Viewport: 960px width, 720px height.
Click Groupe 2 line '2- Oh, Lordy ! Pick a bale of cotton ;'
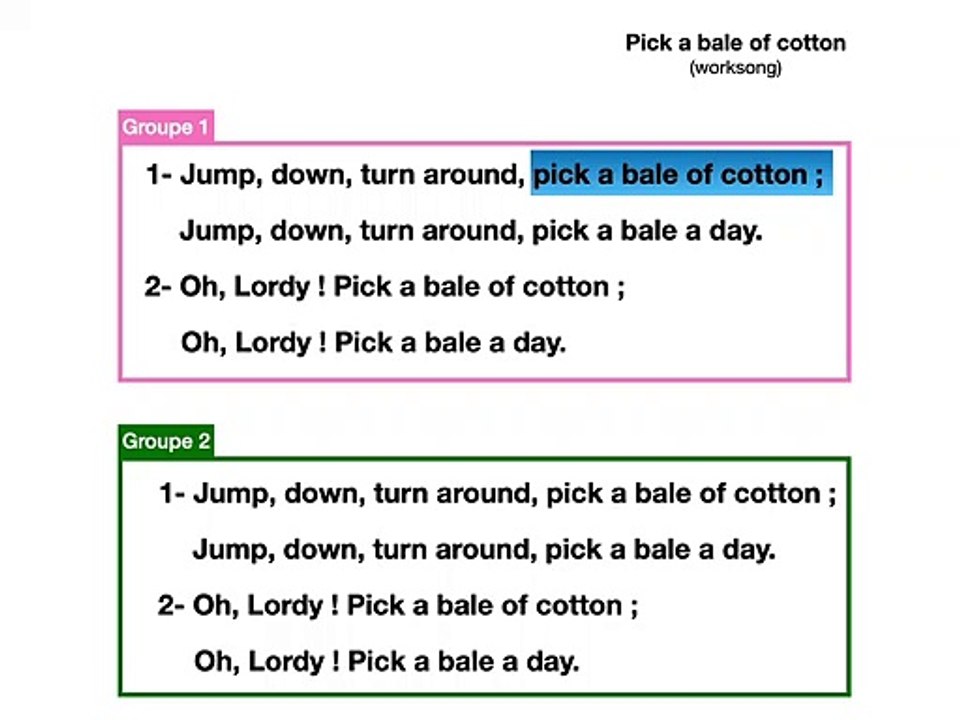(x=398, y=606)
